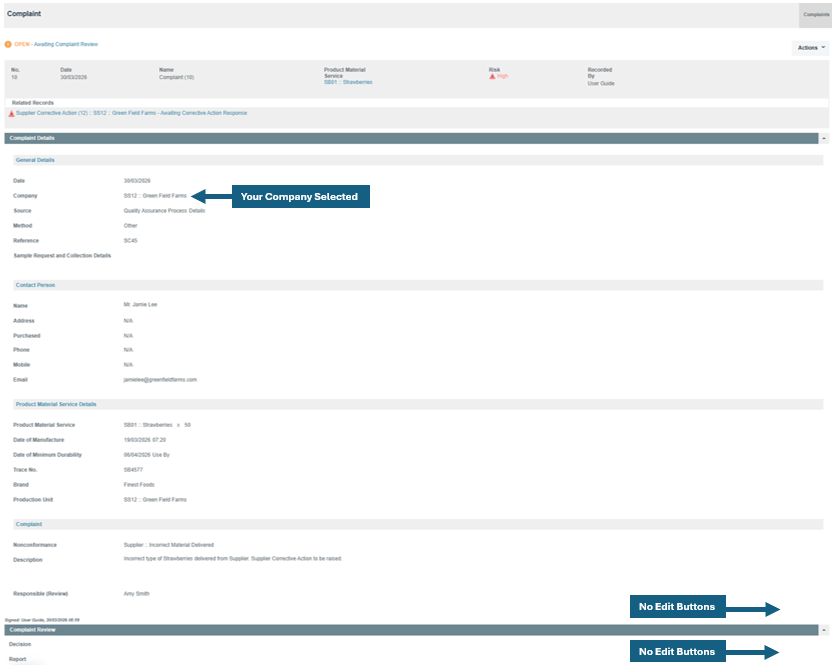Viewport: 833px width, 669px height.
Task: Click the Report label in Complaint Review
Action: [17, 659]
